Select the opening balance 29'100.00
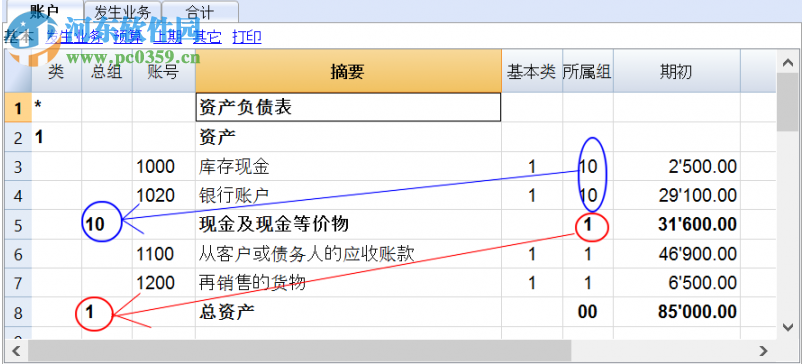Image resolution: width=805 pixels, height=364 pixels. (677, 196)
